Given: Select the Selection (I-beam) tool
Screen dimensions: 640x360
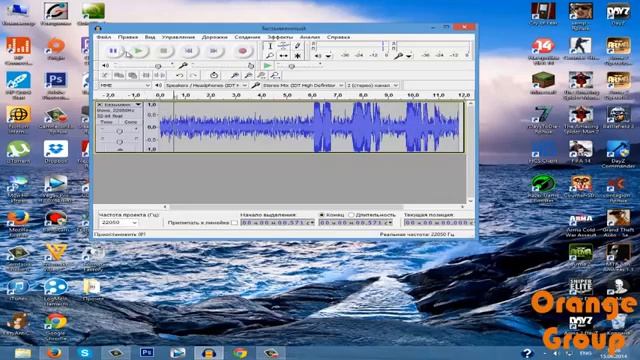Looking at the screenshot, I should tap(270, 46).
